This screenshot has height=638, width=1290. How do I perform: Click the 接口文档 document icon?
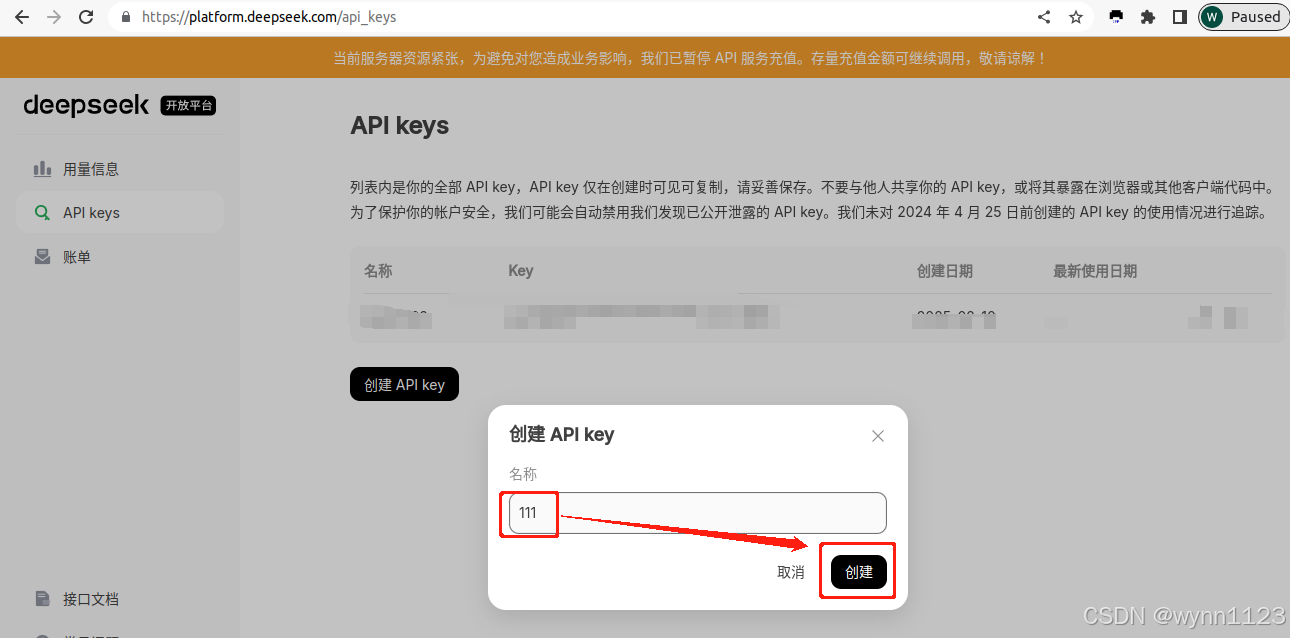point(42,599)
